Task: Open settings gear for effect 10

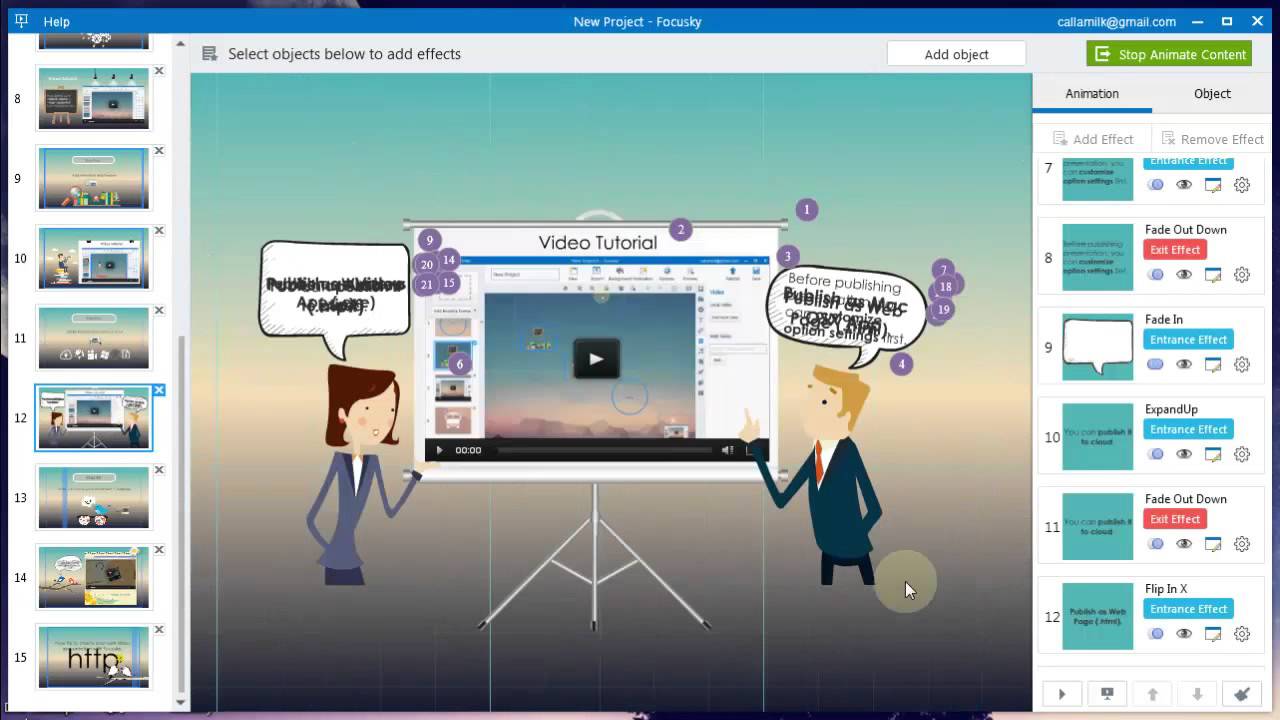Action: tap(1242, 454)
